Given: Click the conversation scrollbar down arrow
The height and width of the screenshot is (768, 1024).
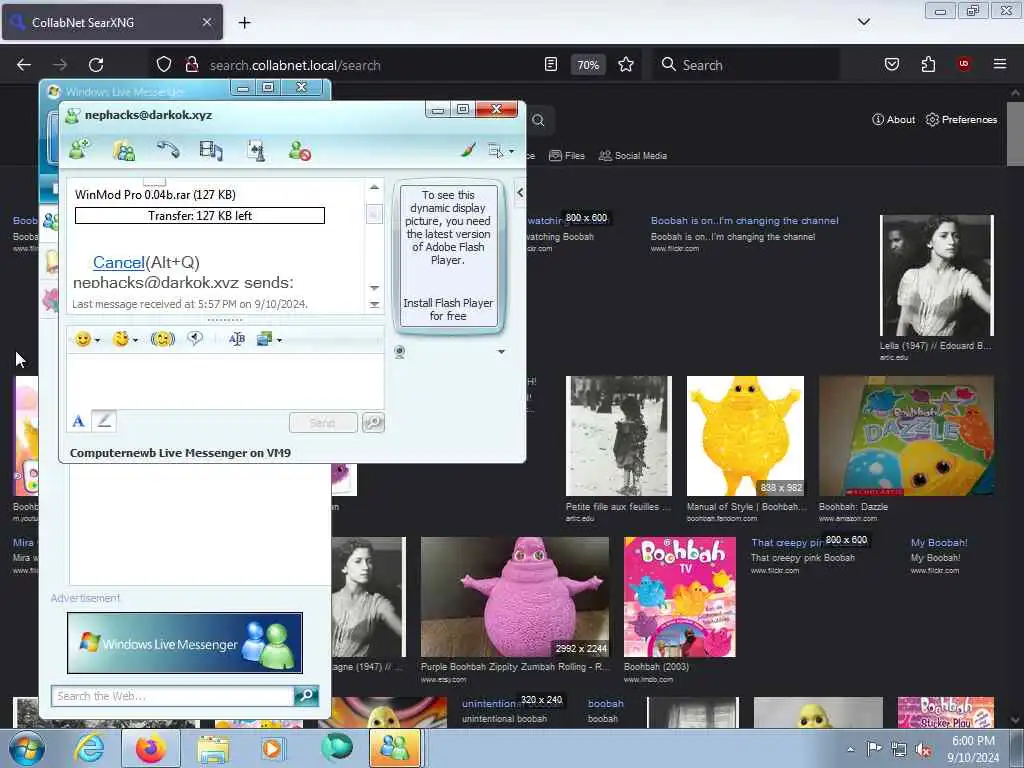Looking at the screenshot, I should pyautogui.click(x=374, y=287).
